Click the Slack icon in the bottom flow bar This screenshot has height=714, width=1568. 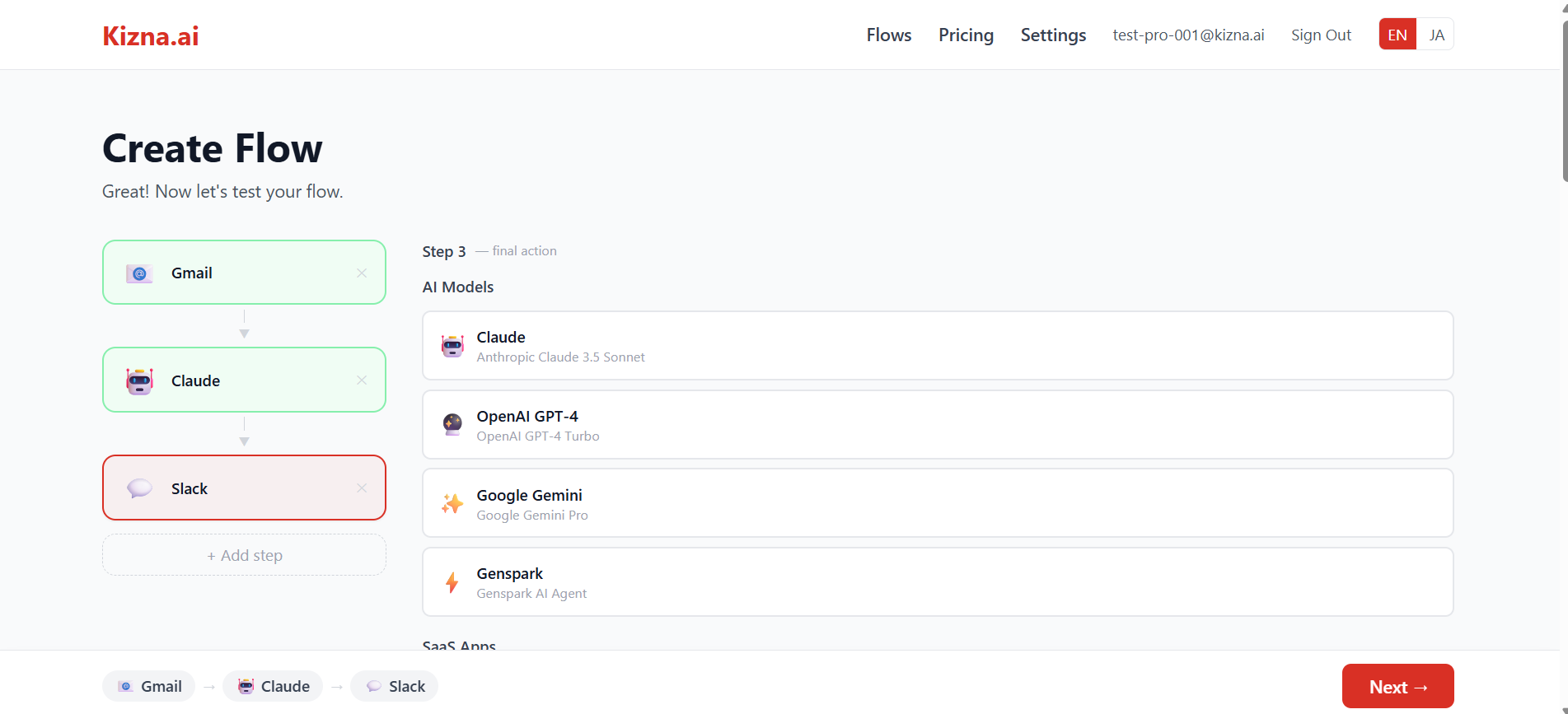coord(373,686)
